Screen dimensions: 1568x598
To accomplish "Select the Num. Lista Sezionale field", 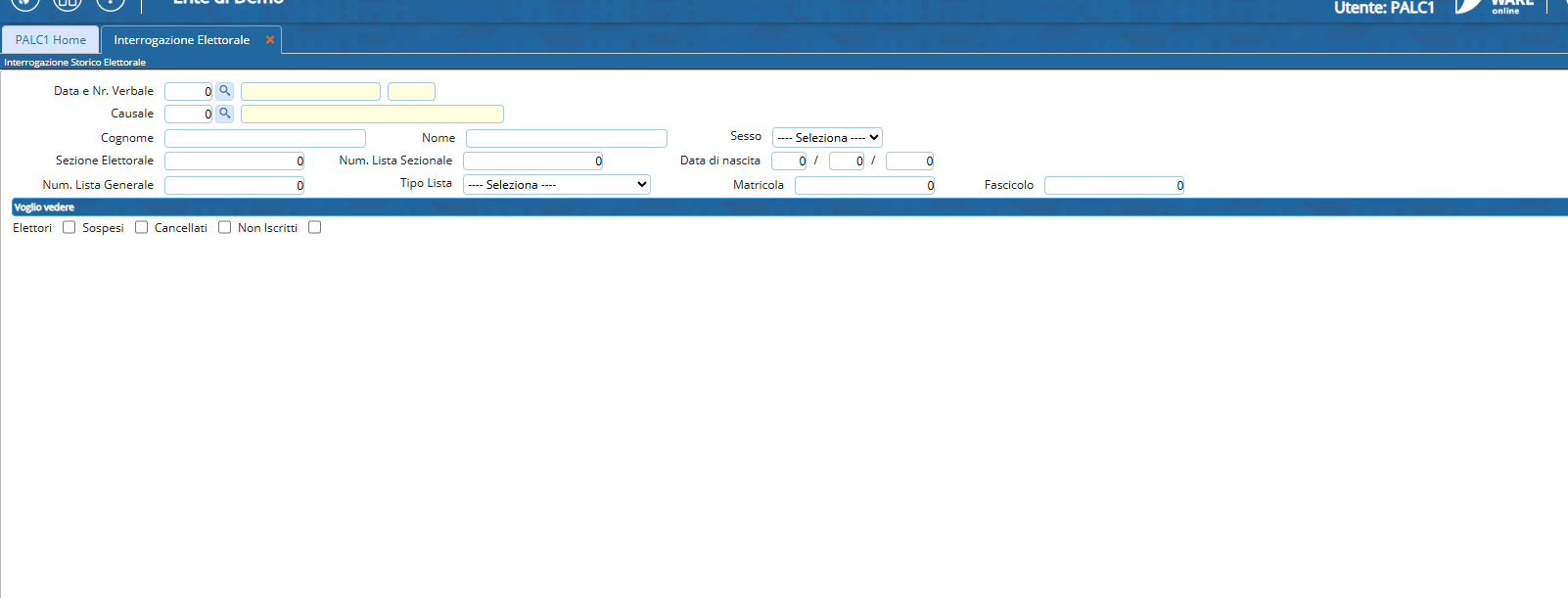I will (532, 161).
